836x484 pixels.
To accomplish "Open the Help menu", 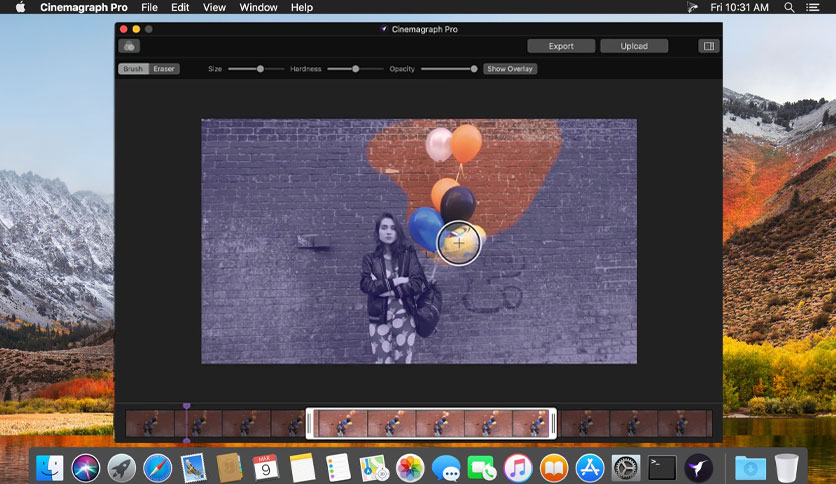I will (x=302, y=7).
